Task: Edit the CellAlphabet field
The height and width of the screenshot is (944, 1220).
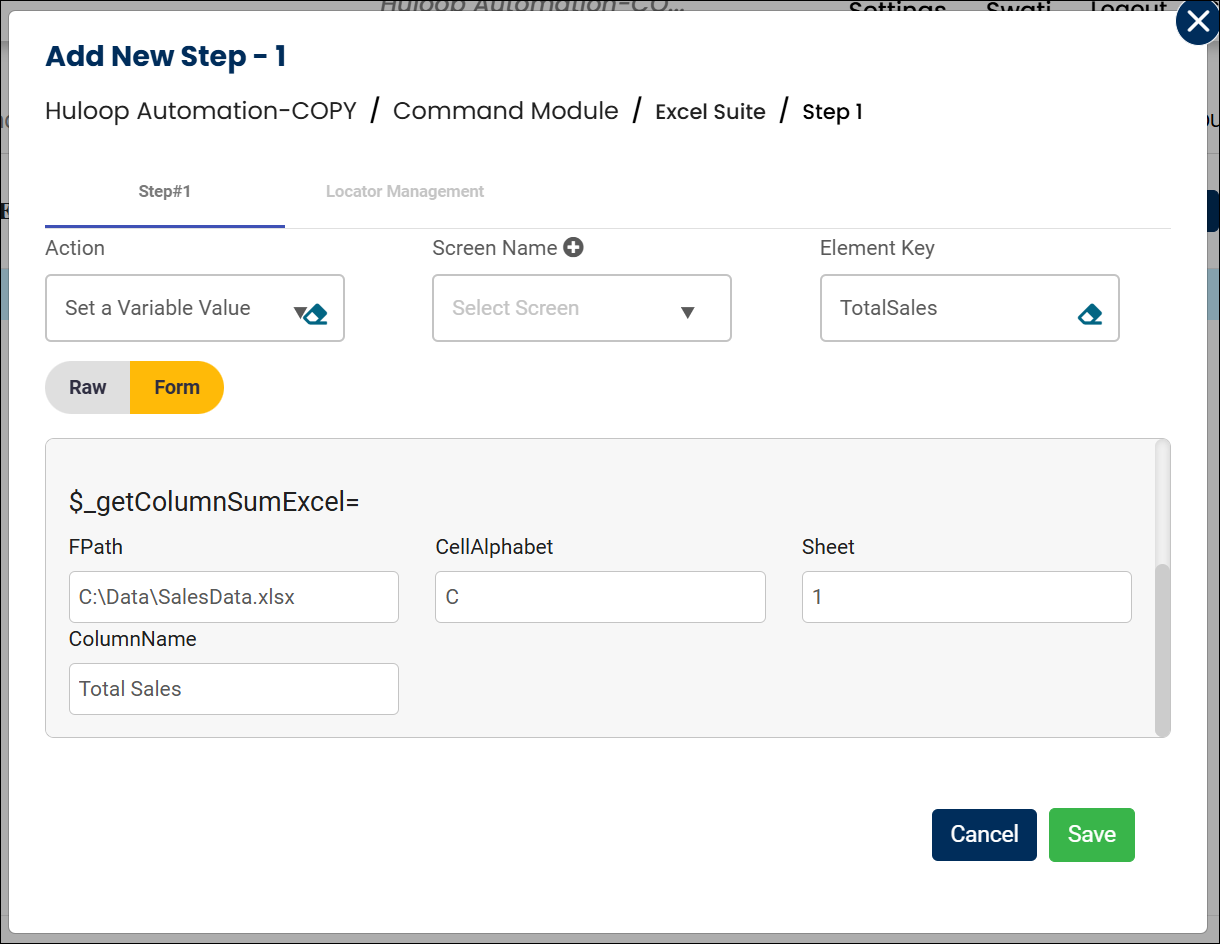Action: point(600,597)
